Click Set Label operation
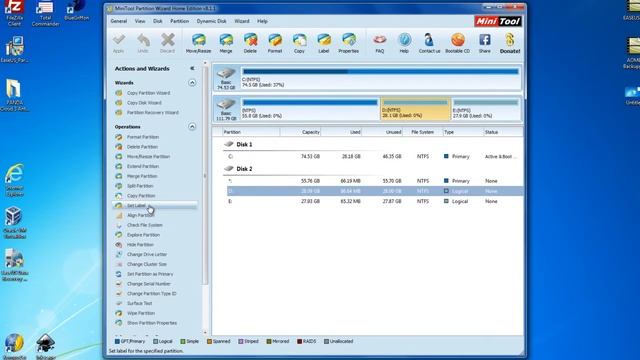 [136, 206]
